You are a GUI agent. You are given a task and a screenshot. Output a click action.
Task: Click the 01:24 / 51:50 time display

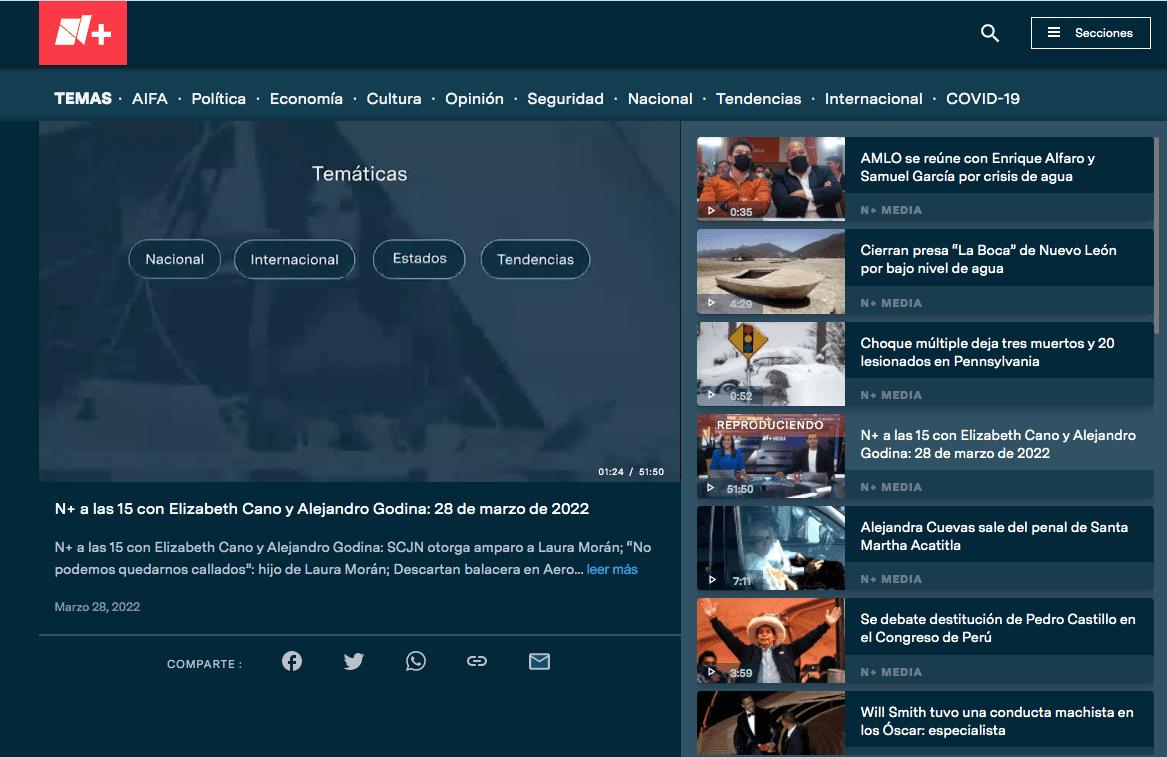(x=630, y=472)
